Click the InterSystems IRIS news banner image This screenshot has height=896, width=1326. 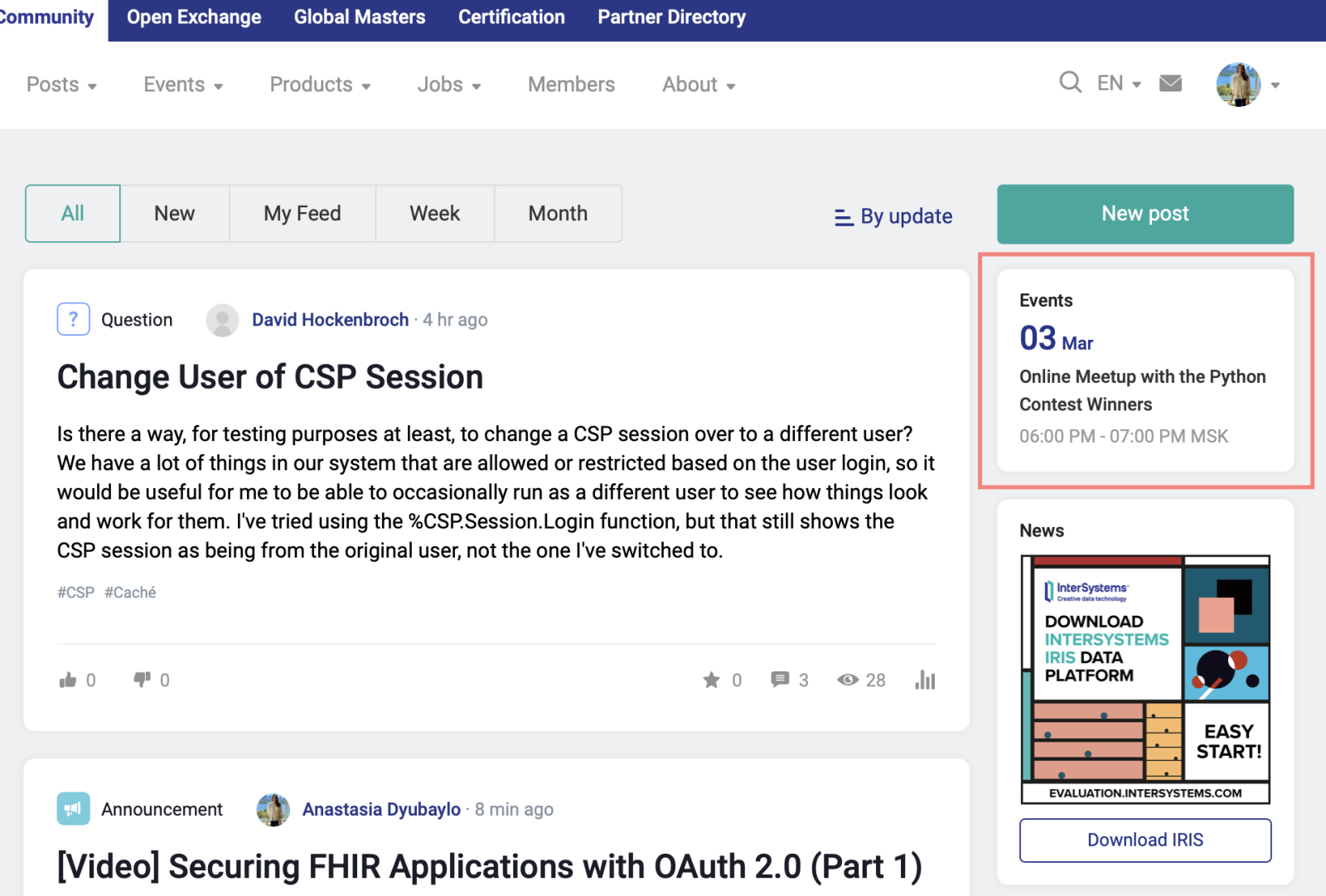(x=1145, y=679)
